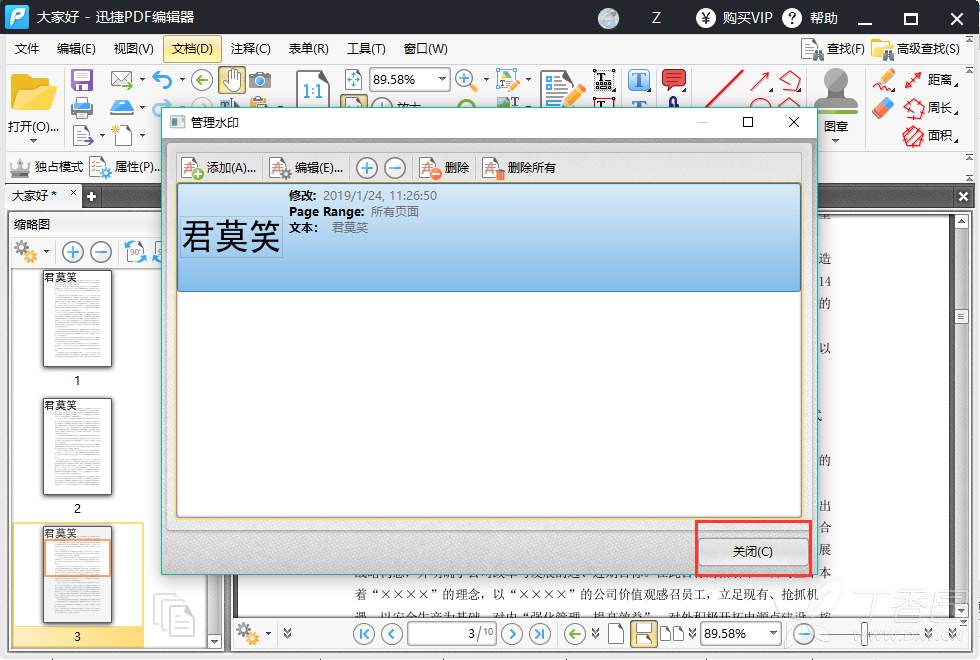Click 添加(A)... to add watermark
The image size is (980, 660).
pos(219,168)
